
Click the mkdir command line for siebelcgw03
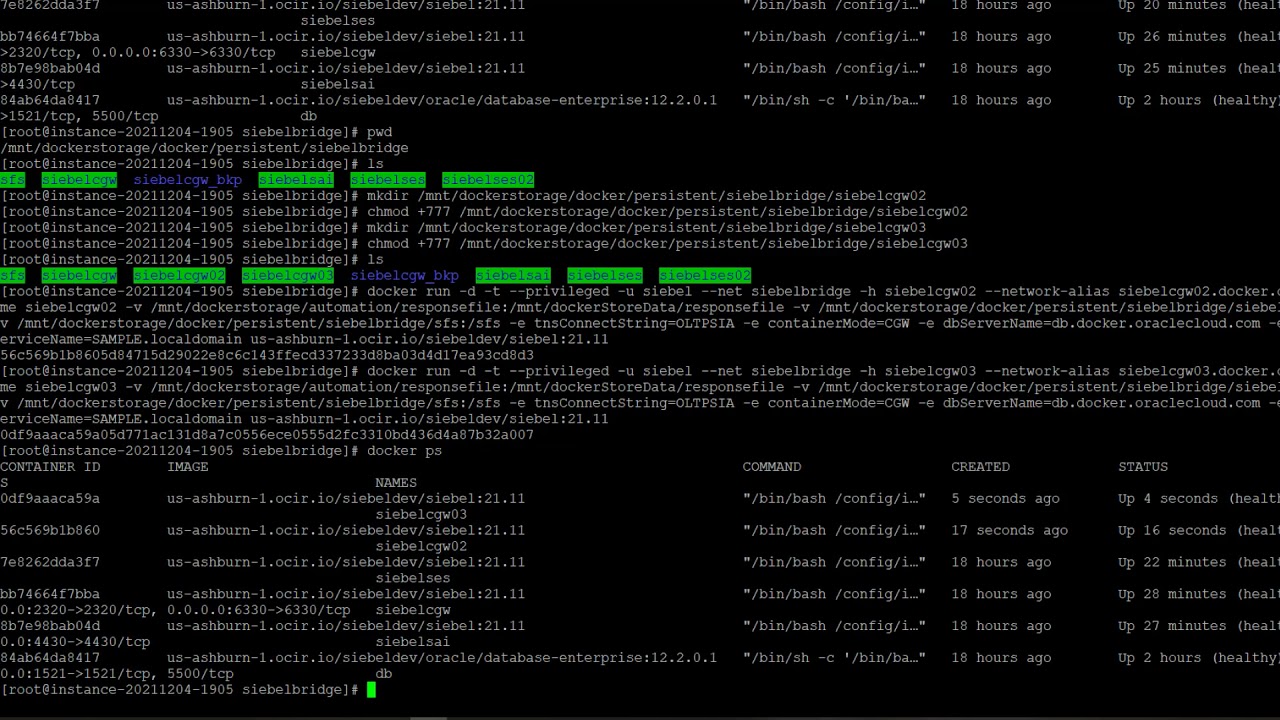pyautogui.click(x=646, y=228)
